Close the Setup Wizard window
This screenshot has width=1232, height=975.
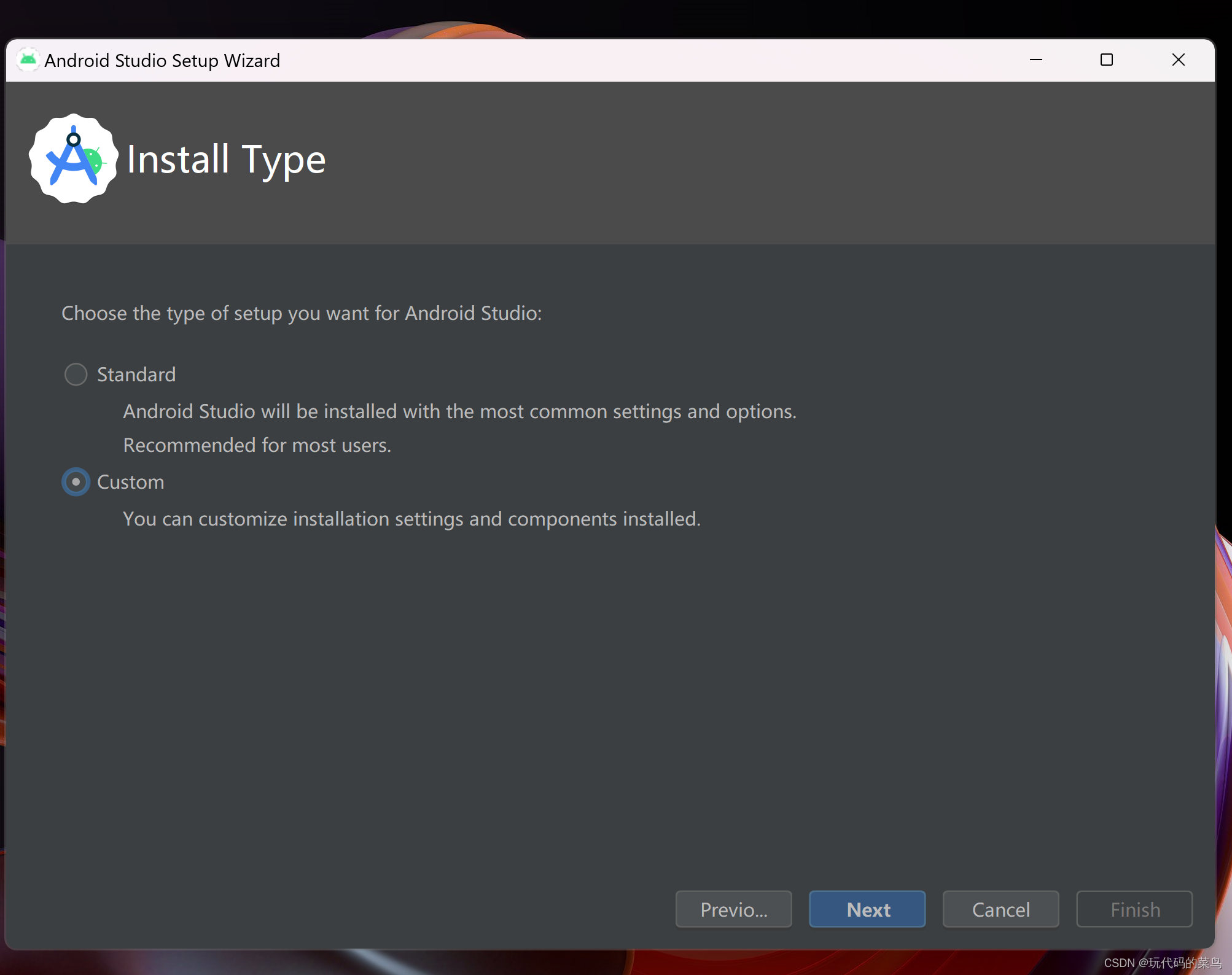(x=1178, y=60)
